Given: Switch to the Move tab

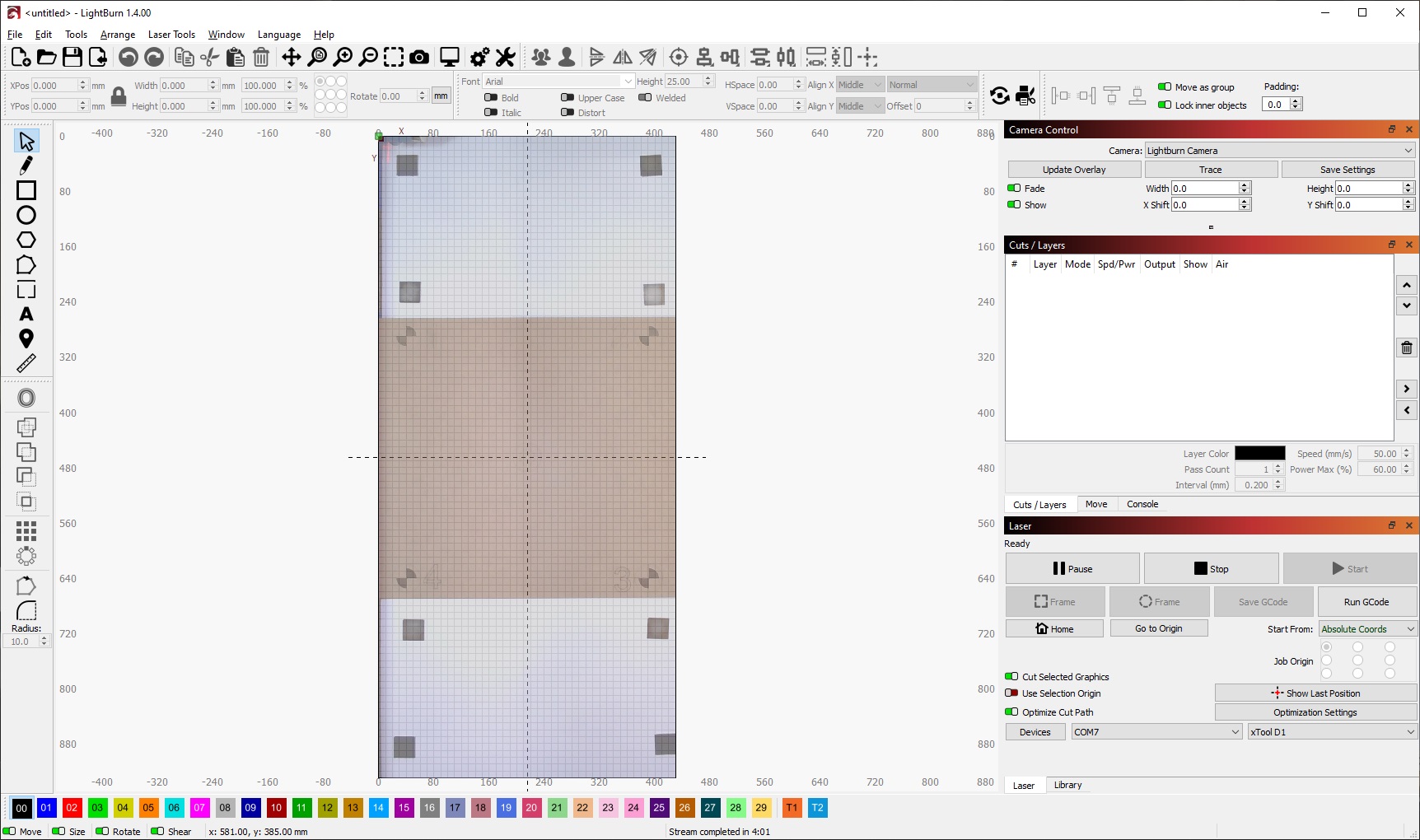Looking at the screenshot, I should [1096, 504].
